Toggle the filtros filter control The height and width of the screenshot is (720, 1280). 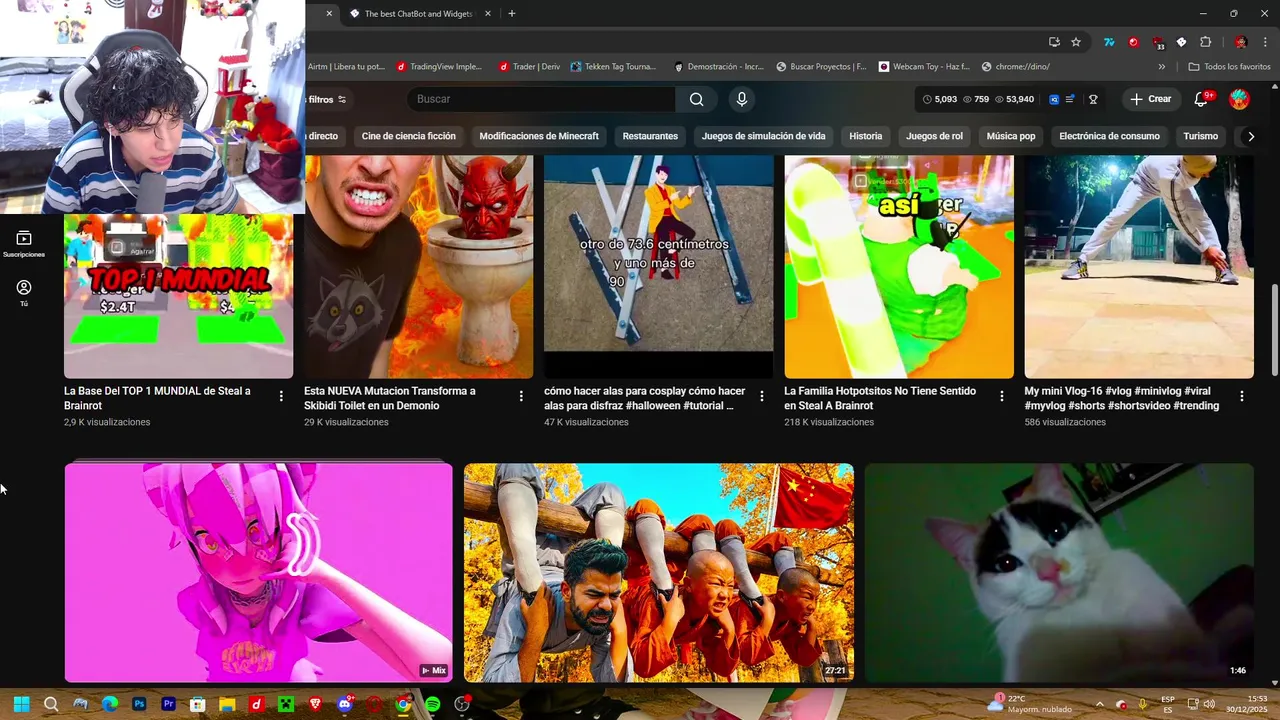(328, 99)
